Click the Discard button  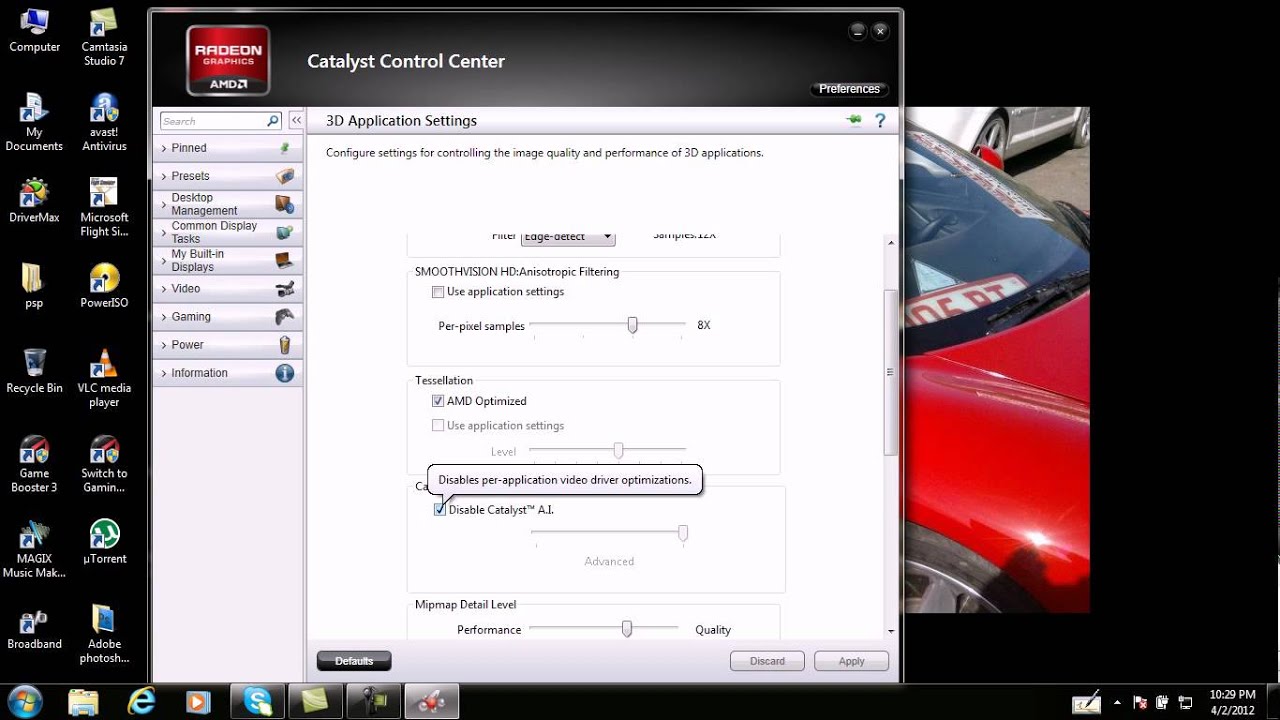(768, 661)
